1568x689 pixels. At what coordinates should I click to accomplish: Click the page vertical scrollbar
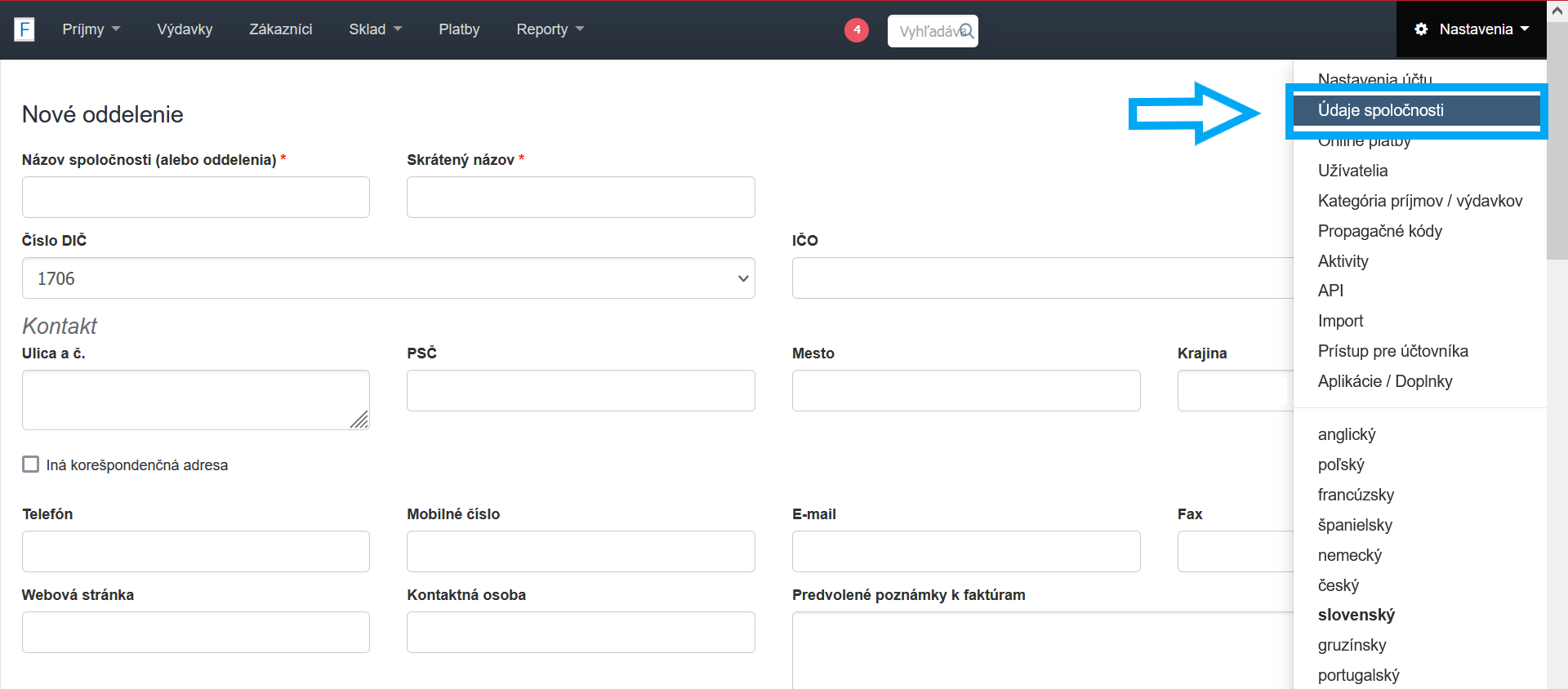click(x=1557, y=163)
